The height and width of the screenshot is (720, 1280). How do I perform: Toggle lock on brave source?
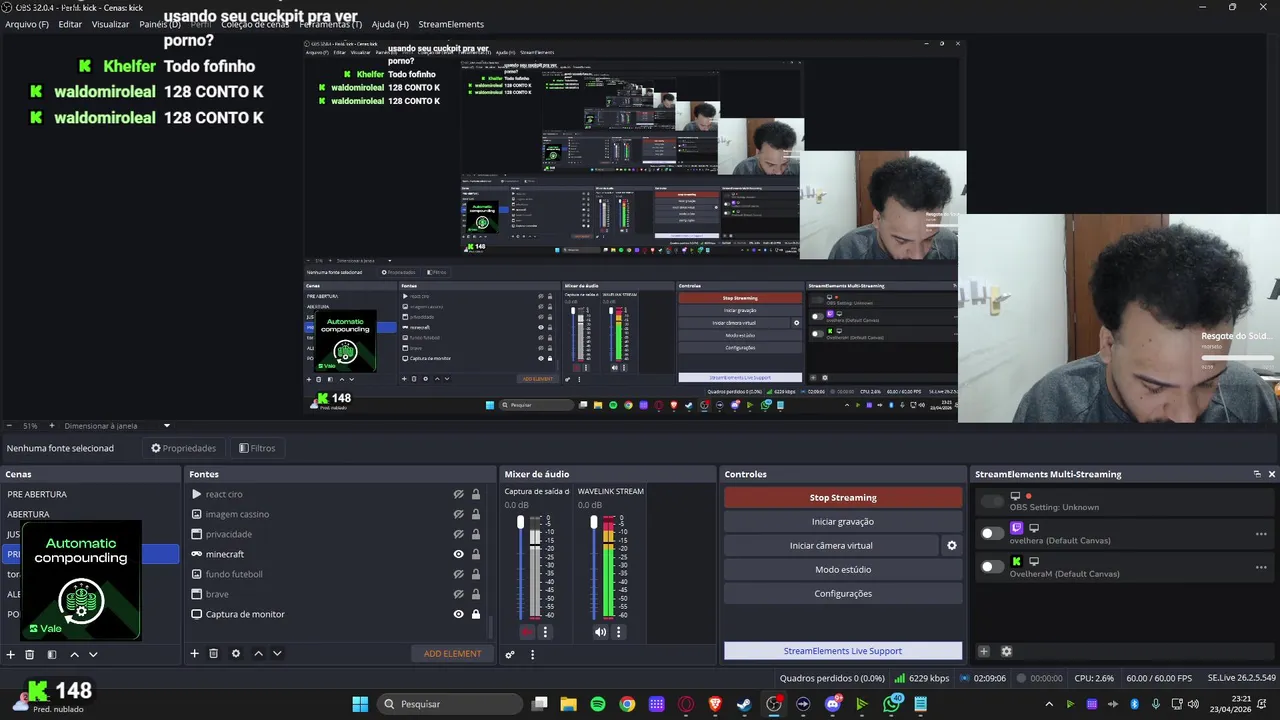click(x=476, y=594)
